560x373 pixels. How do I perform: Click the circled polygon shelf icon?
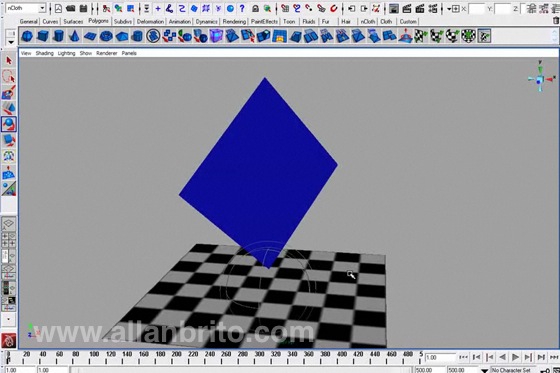[153, 36]
